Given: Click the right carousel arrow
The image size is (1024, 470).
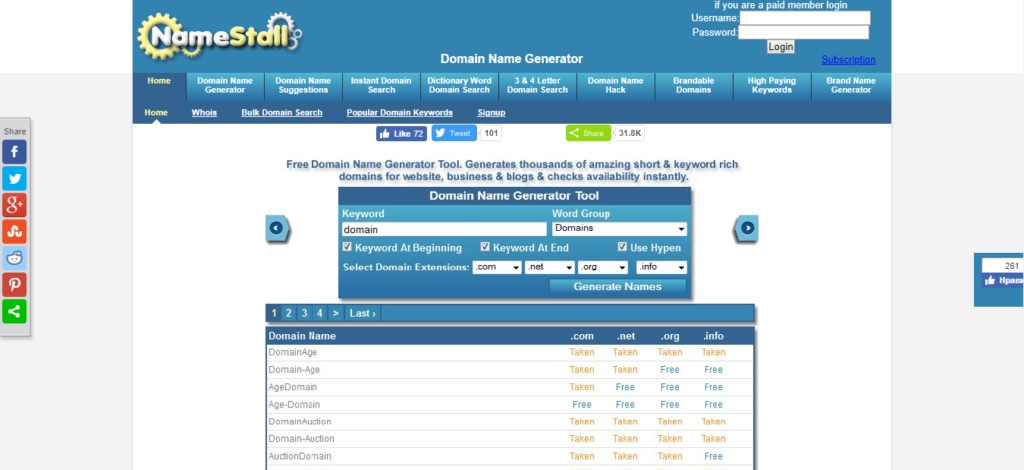Looking at the screenshot, I should (x=746, y=228).
